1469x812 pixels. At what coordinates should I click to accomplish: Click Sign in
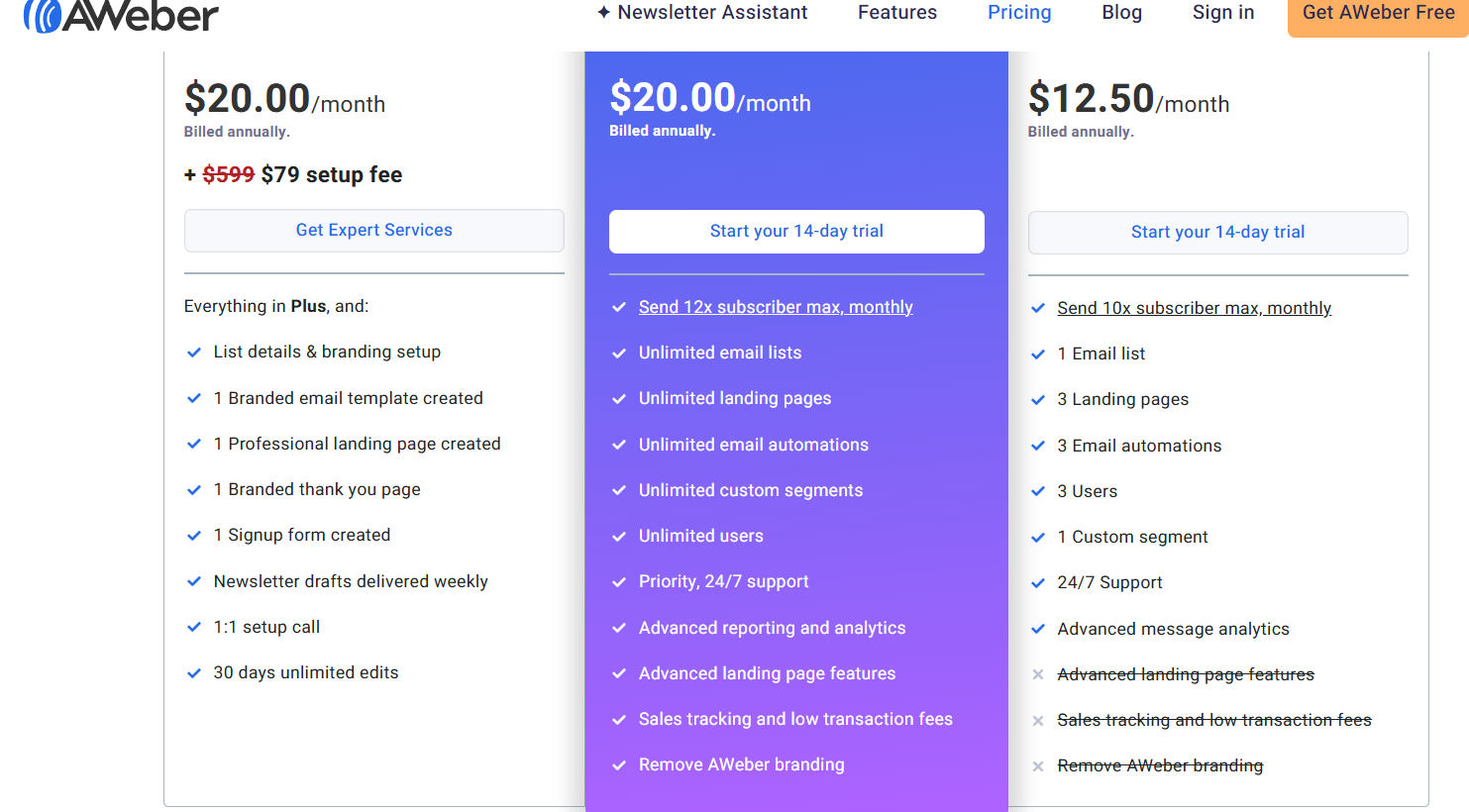[1223, 12]
